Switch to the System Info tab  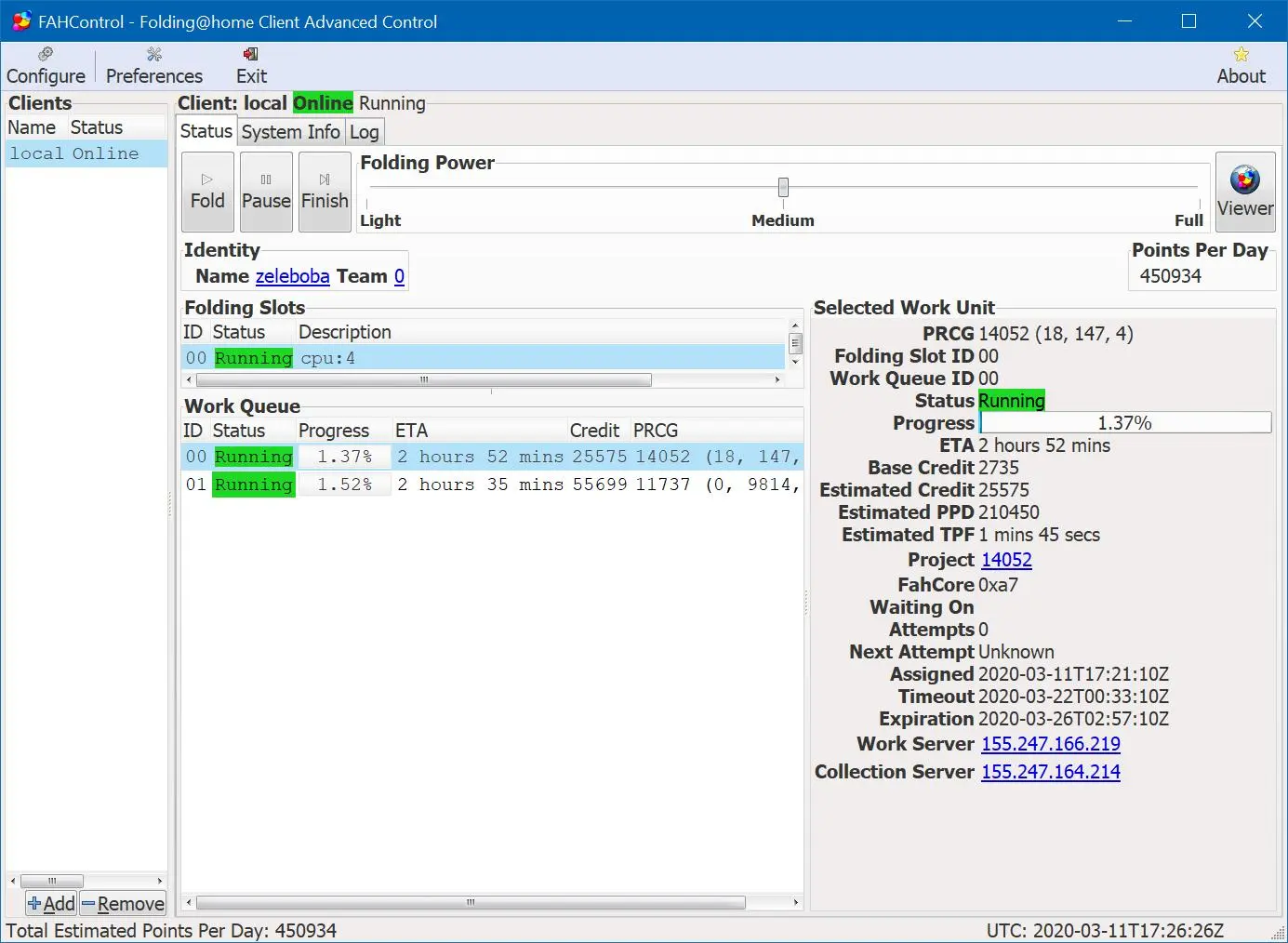tap(291, 132)
